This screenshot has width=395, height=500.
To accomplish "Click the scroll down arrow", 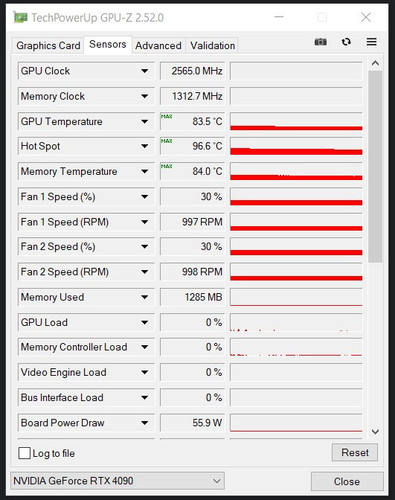I will (375, 432).
